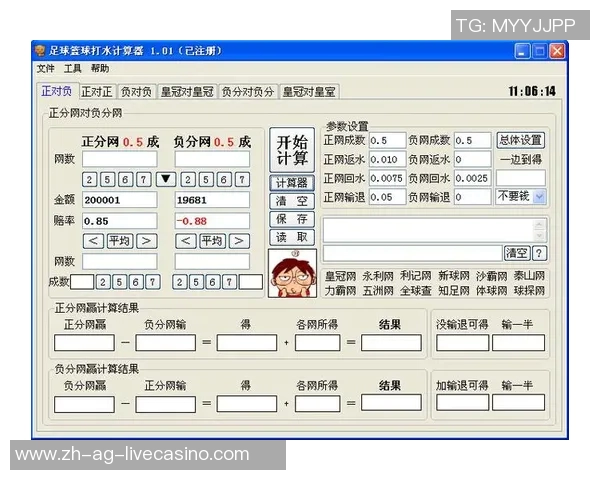Viewport: 600px width, 480px height.
Task: Click the 加输退可得 result field
Action: coord(462,403)
